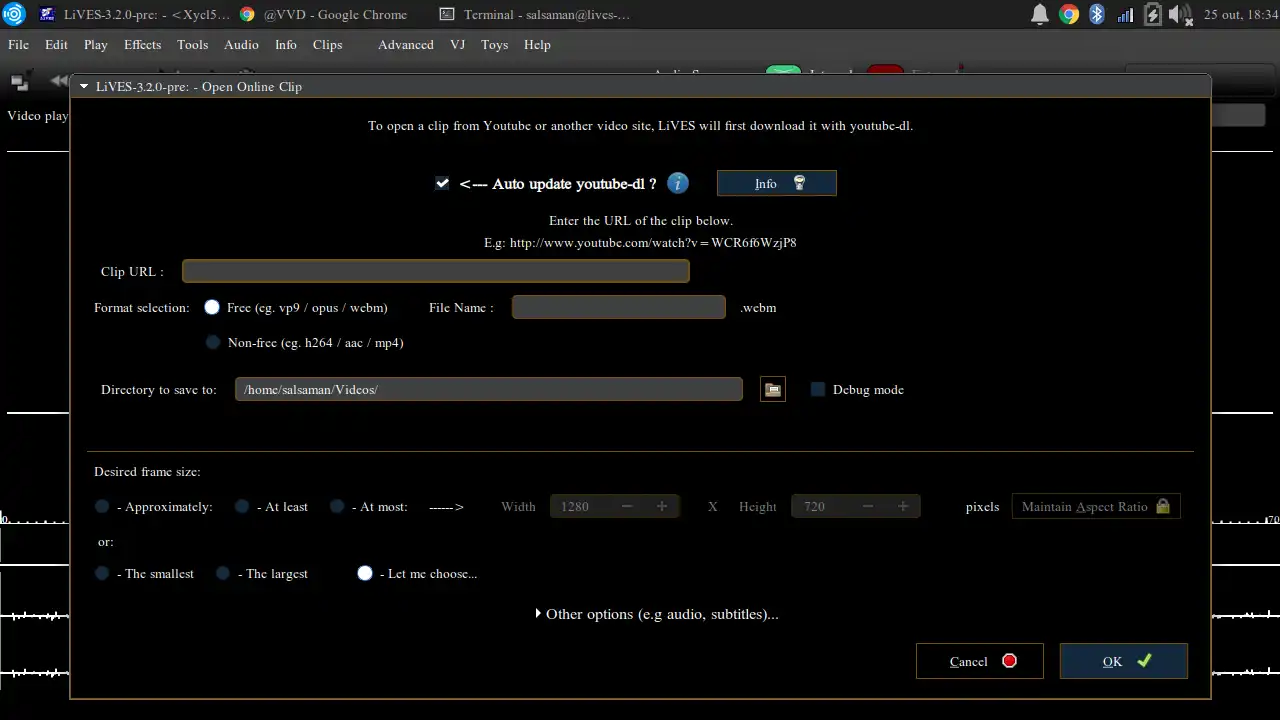Decrease Width with the minus button
Viewport: 1280px width, 720px height.
tap(627, 506)
